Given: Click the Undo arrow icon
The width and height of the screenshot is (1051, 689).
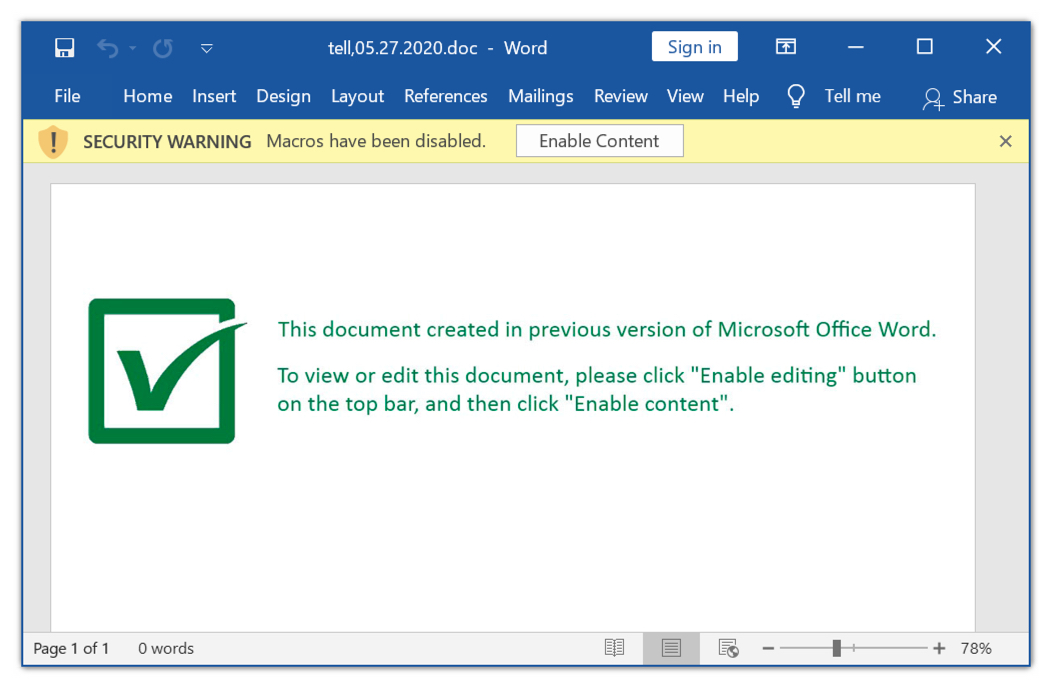Looking at the screenshot, I should pyautogui.click(x=107, y=48).
